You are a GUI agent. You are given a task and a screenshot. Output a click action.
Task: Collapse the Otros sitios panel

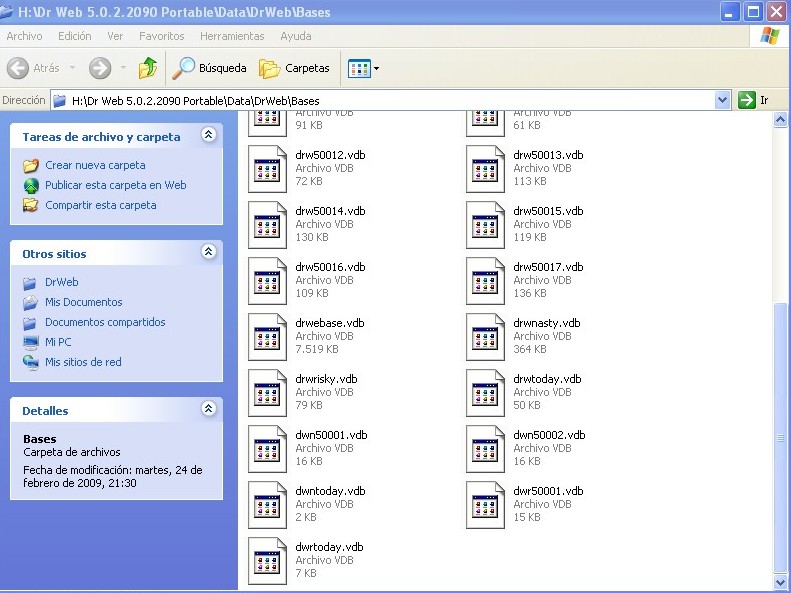(208, 253)
